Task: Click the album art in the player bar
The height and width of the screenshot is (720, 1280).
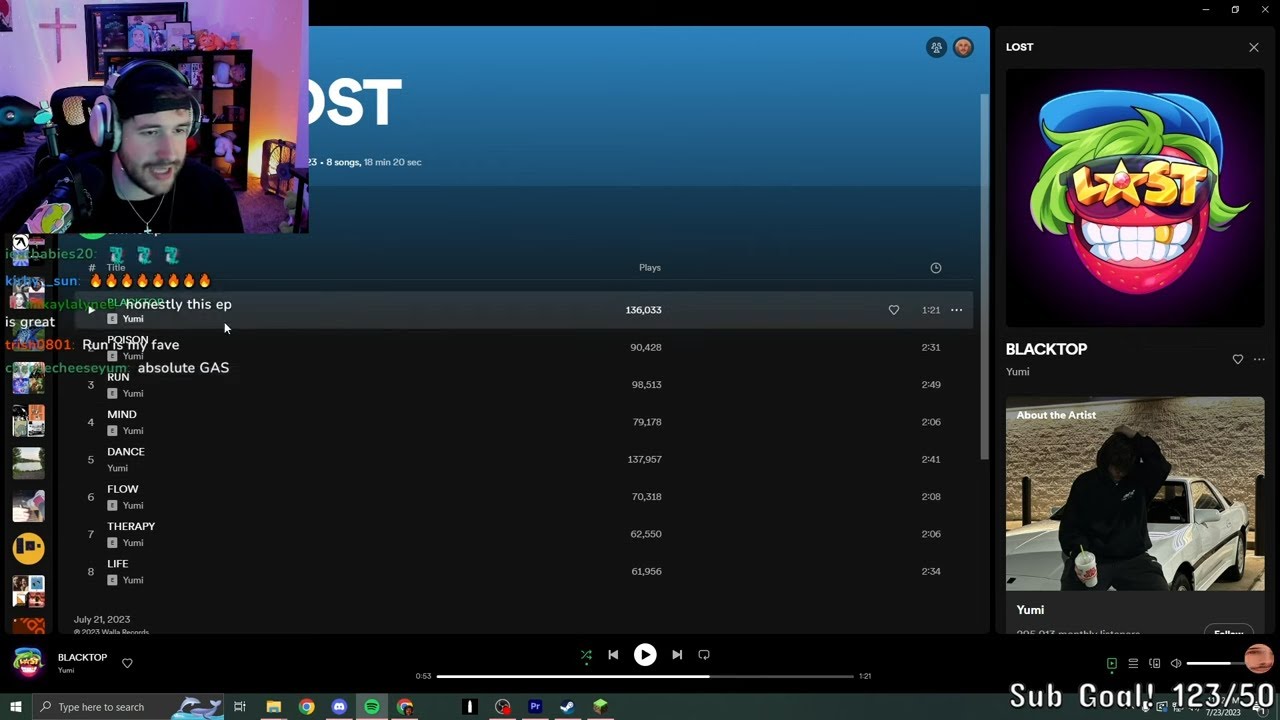Action: click(28, 662)
